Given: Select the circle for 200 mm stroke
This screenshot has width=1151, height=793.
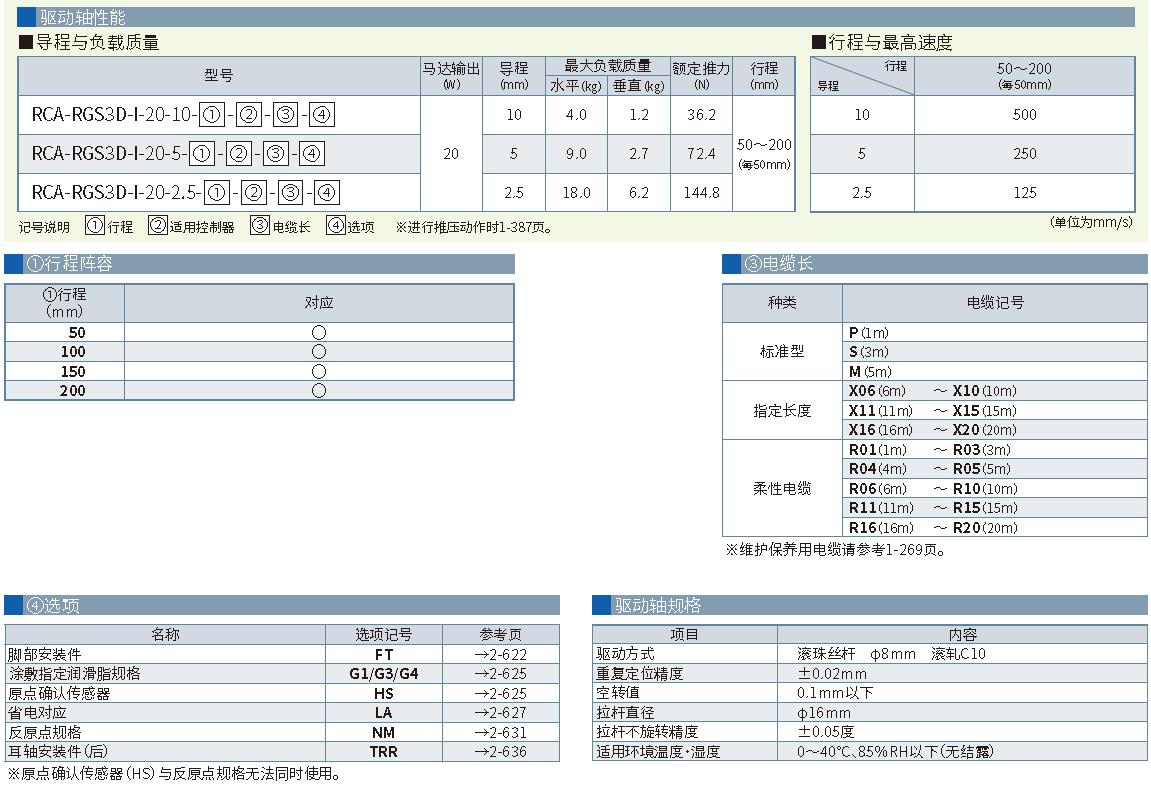Looking at the screenshot, I should (x=319, y=391).
